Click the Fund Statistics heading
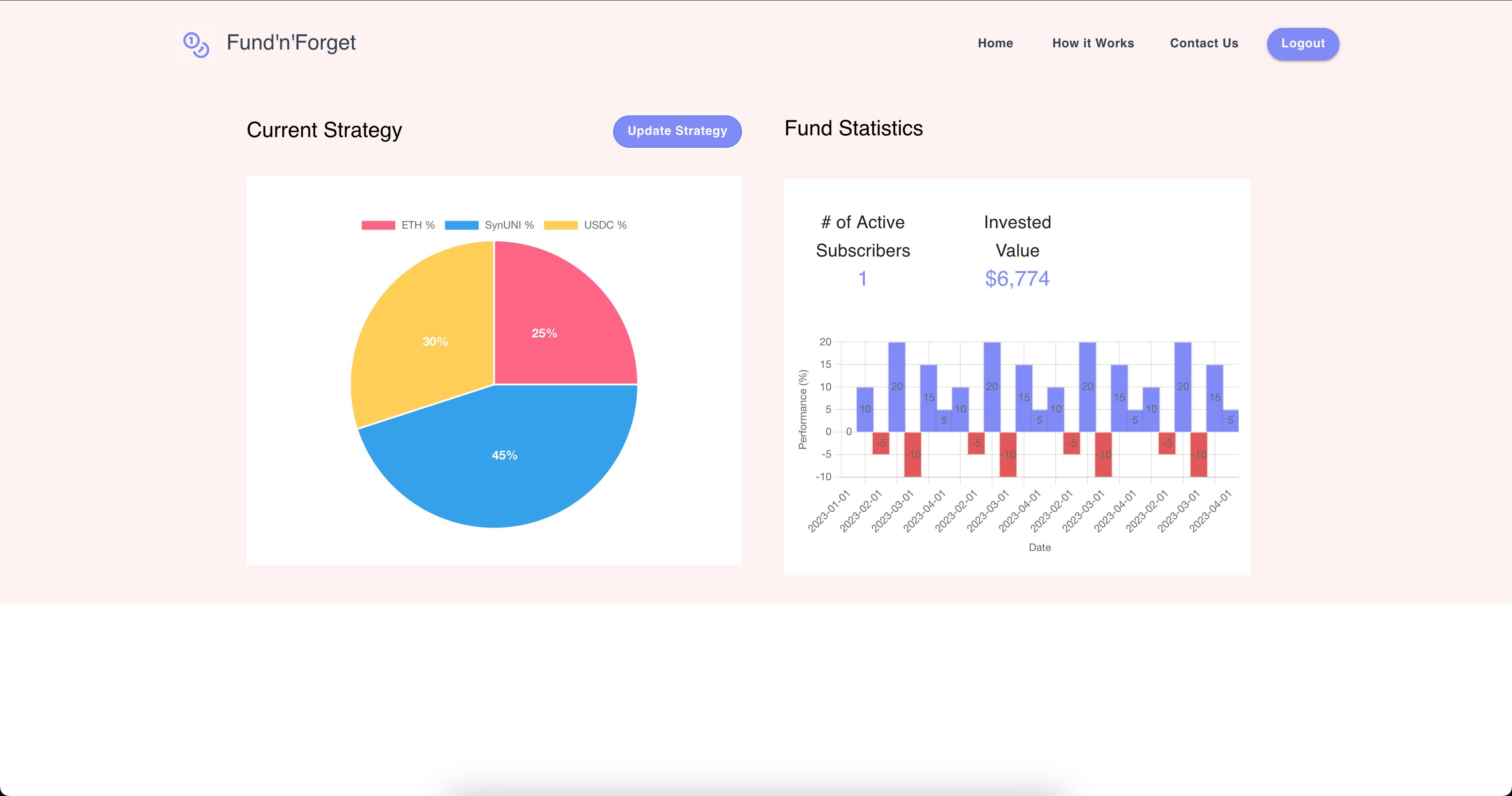The image size is (1512, 796). [853, 128]
